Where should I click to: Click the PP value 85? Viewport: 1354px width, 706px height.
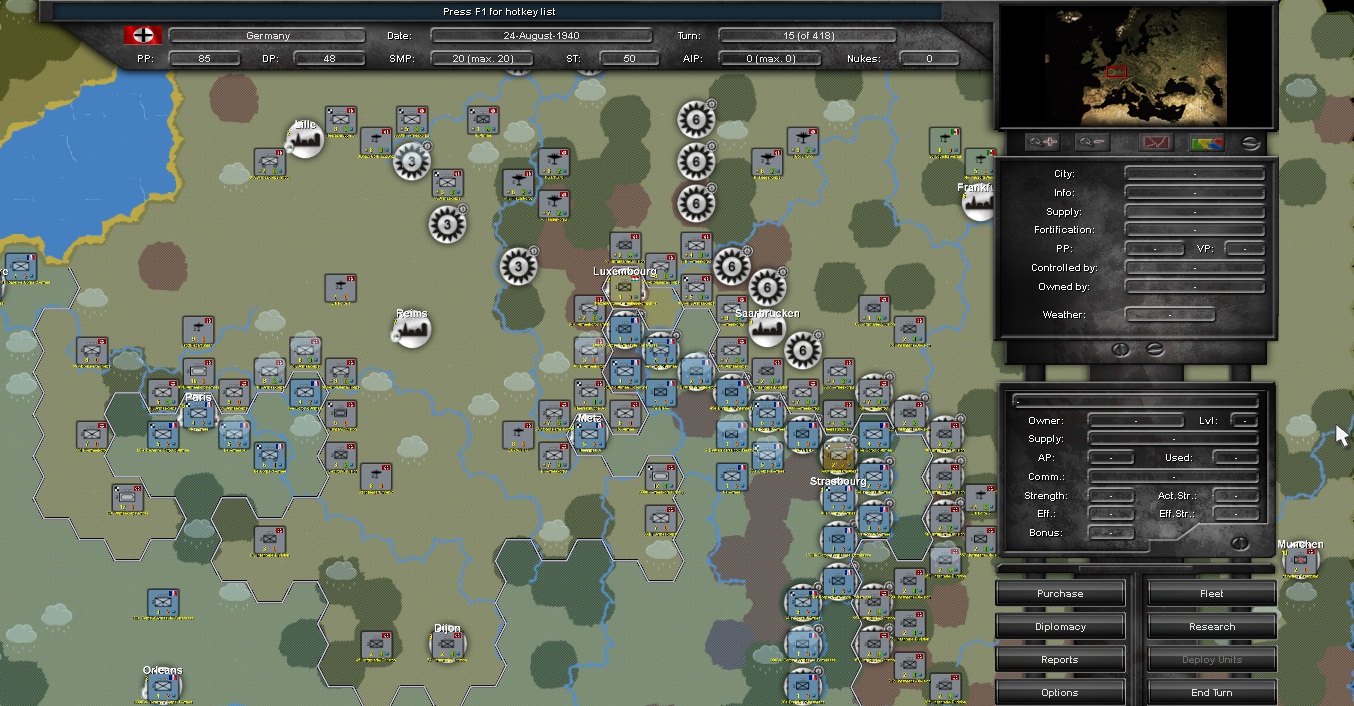pyautogui.click(x=204, y=59)
